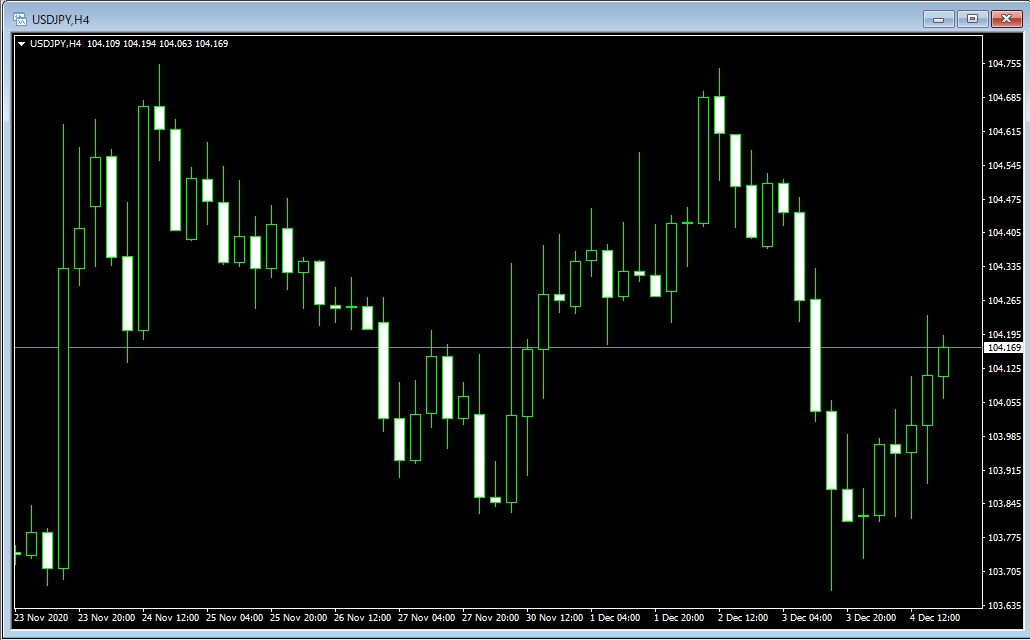Click the 23 Nov 20:00 time label

click(x=106, y=618)
